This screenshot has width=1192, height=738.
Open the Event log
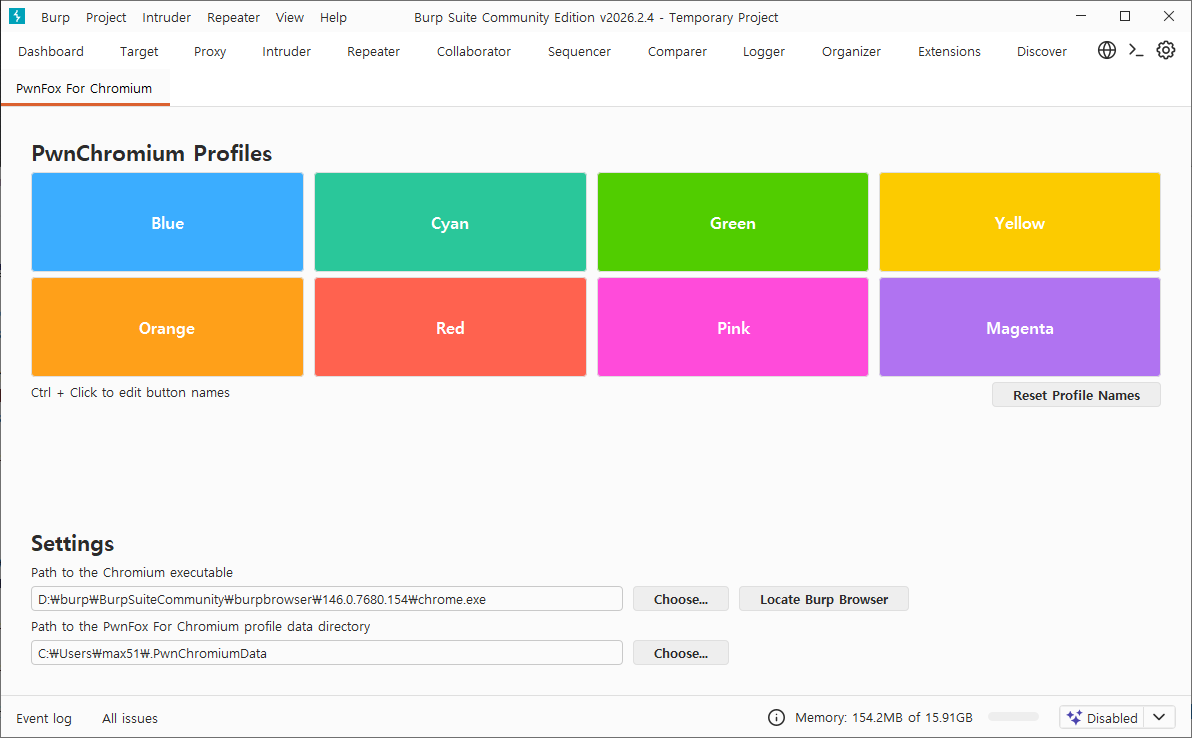coord(44,718)
